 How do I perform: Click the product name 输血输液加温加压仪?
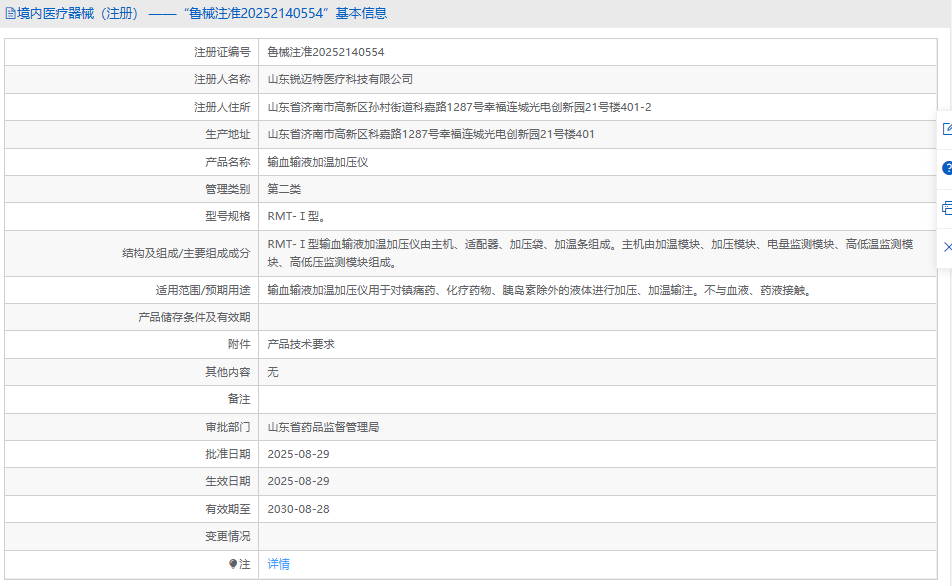(318, 162)
